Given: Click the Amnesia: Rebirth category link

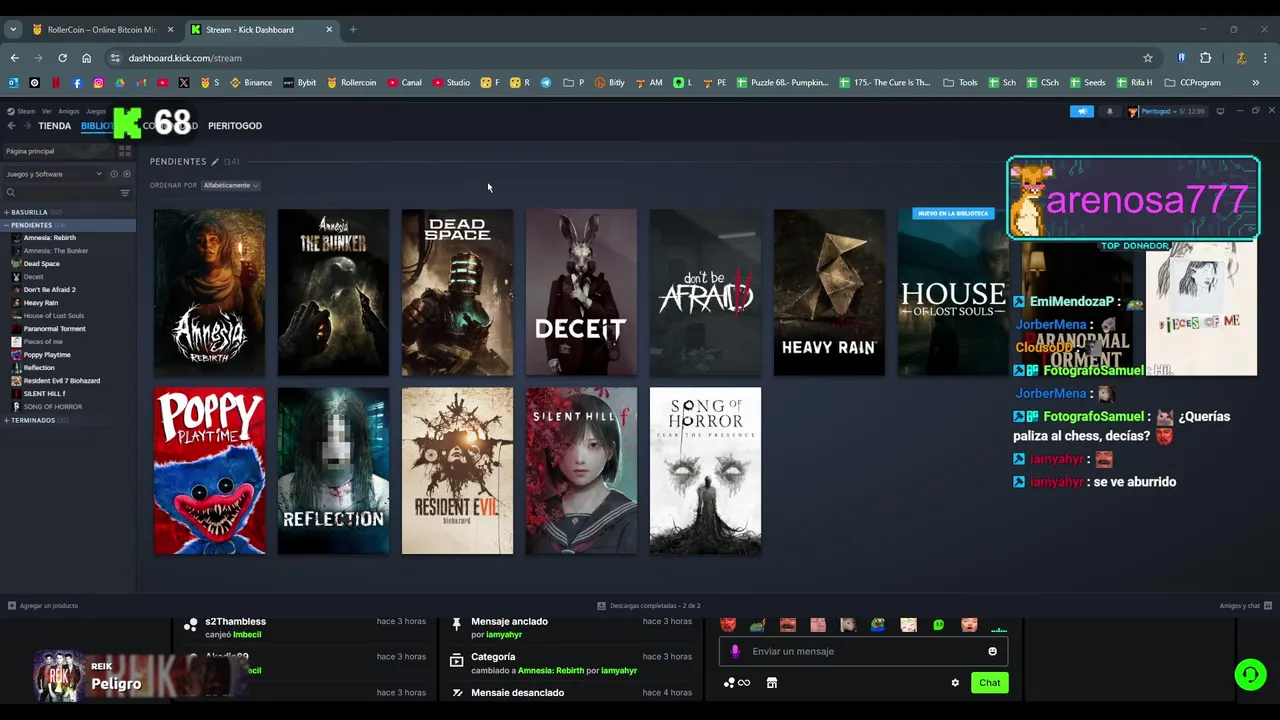Looking at the screenshot, I should [x=550, y=670].
